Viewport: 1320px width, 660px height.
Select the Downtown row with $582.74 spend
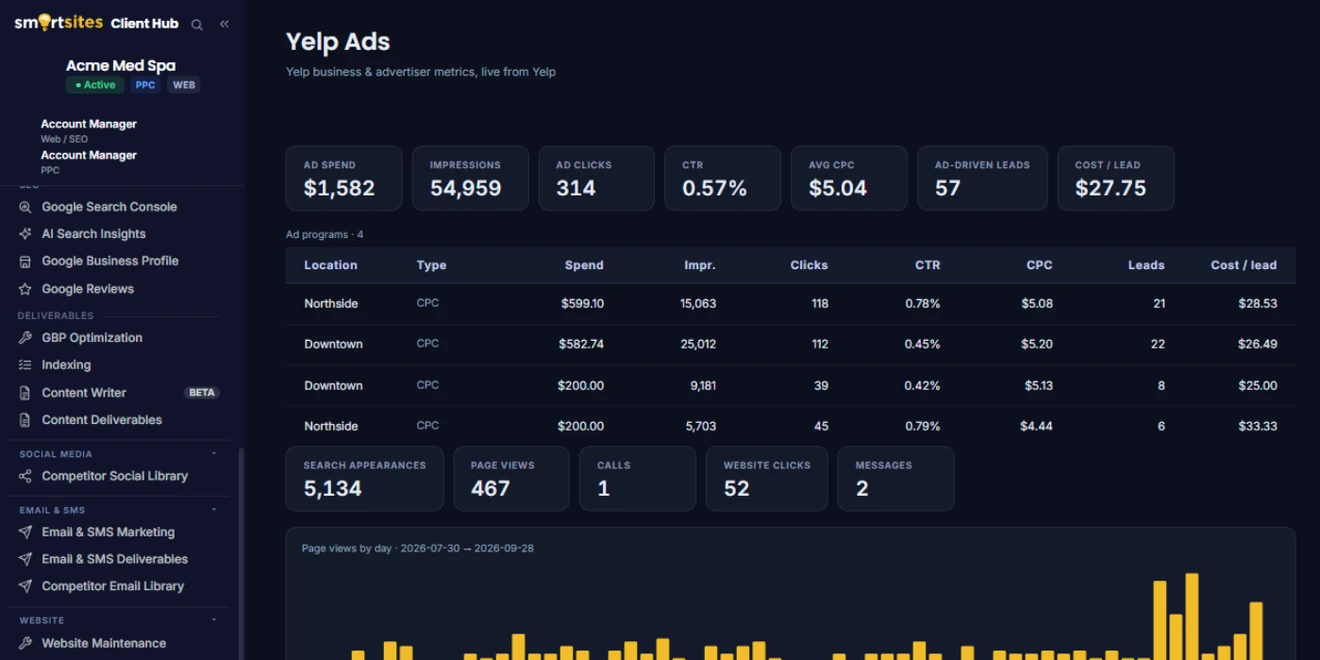click(x=790, y=344)
